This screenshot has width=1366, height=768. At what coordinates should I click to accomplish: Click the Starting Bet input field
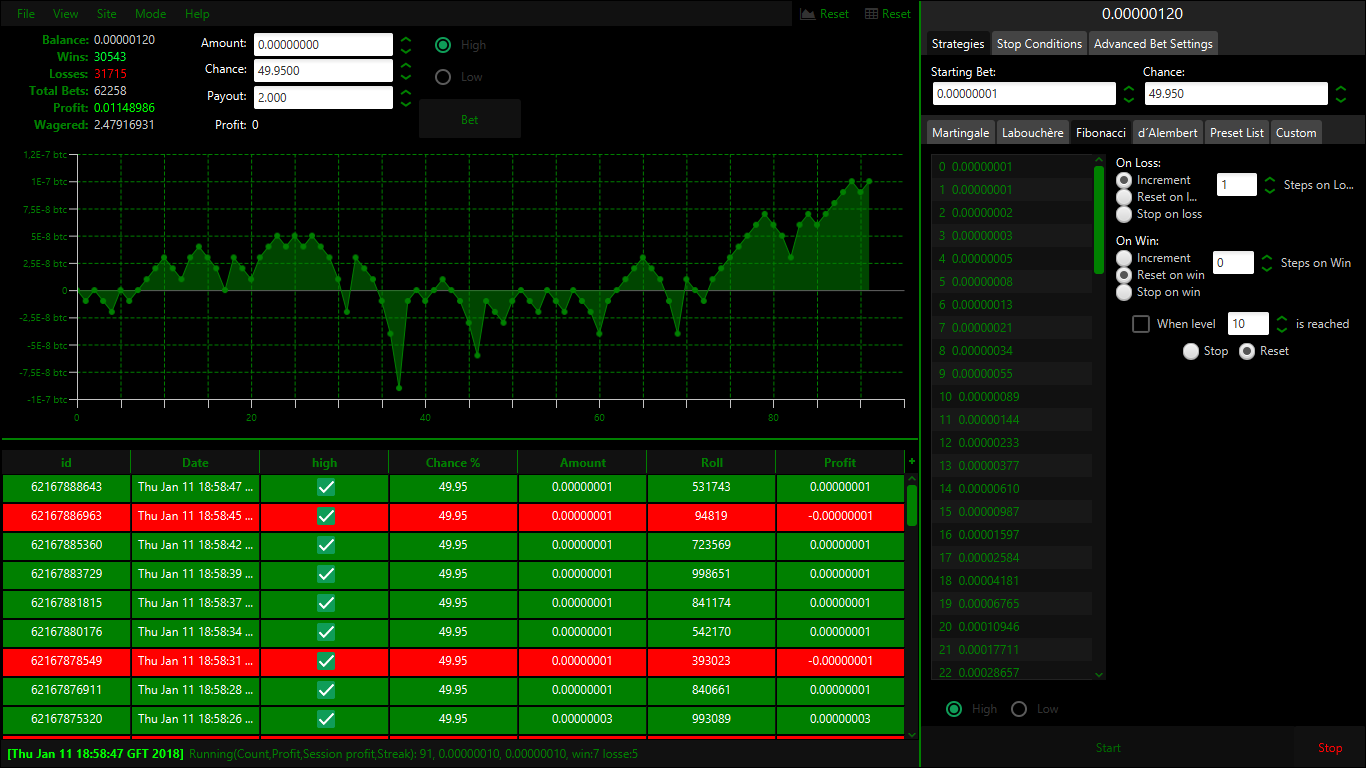click(x=1024, y=93)
